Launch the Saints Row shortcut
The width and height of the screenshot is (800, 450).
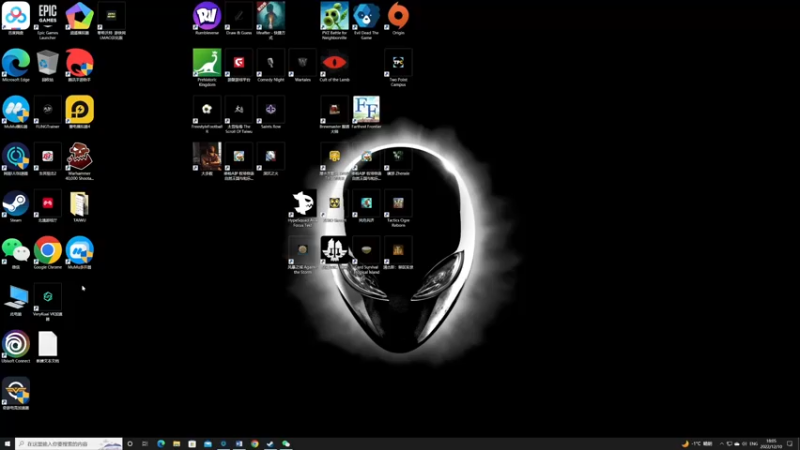[x=270, y=112]
